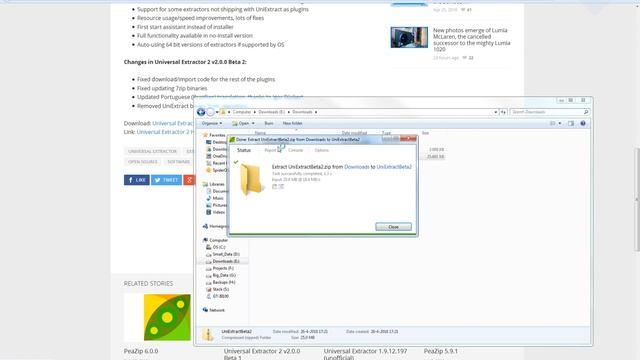Click Downloads (E:) in the address breadcrumb
This screenshot has height=360, width=640.
tap(271, 112)
